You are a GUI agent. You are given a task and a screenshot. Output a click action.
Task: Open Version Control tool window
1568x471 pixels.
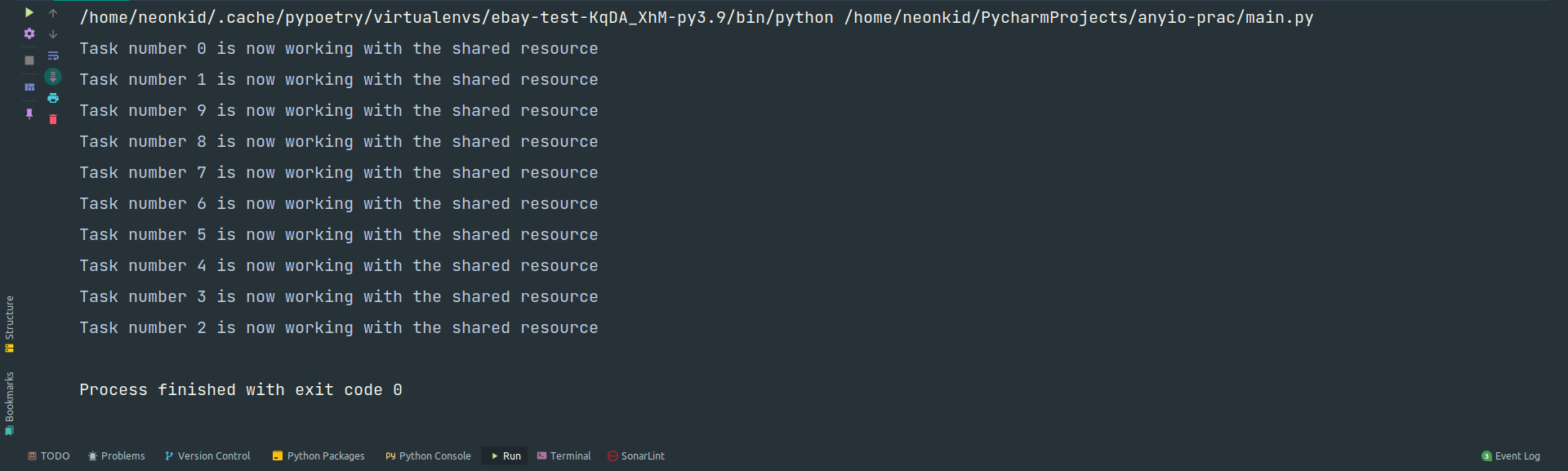click(207, 456)
